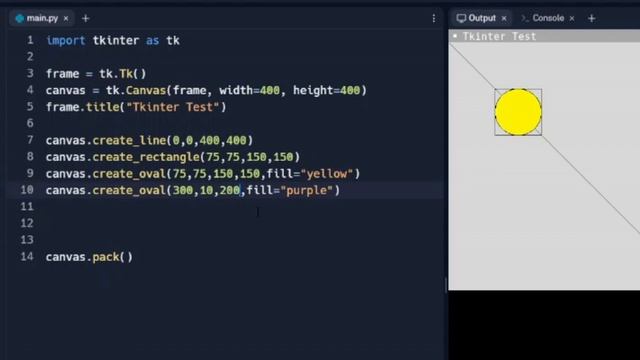Viewport: 640px width, 360px height.
Task: Click the prompt icon on Console tab
Action: 524,18
